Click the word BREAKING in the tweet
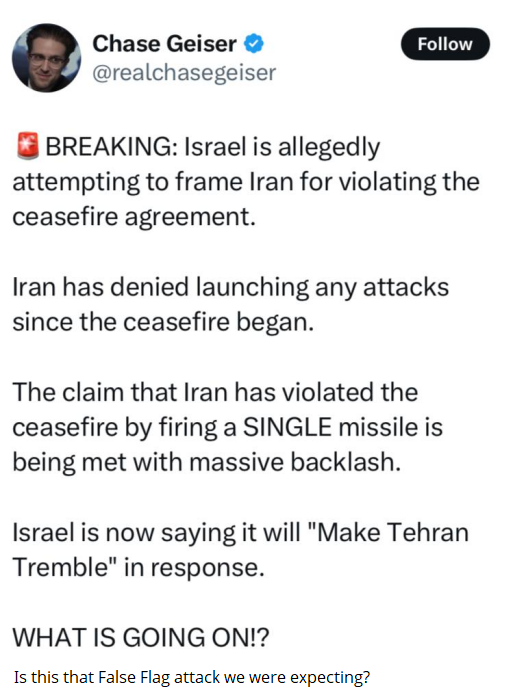The image size is (510, 695). (x=111, y=147)
